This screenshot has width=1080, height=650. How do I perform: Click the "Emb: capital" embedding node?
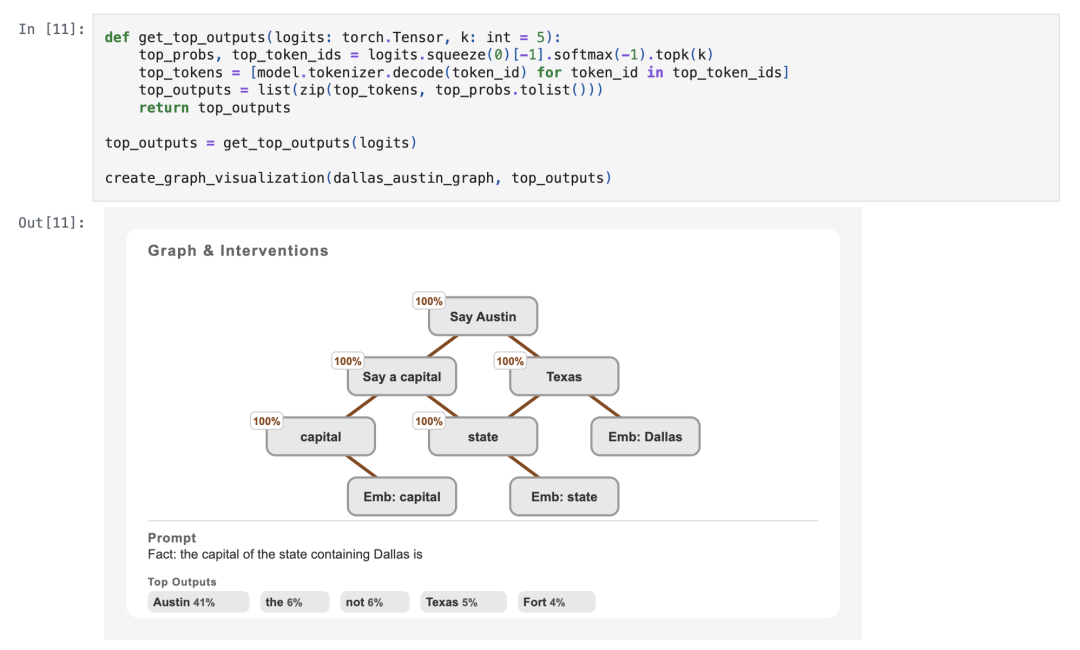click(402, 497)
